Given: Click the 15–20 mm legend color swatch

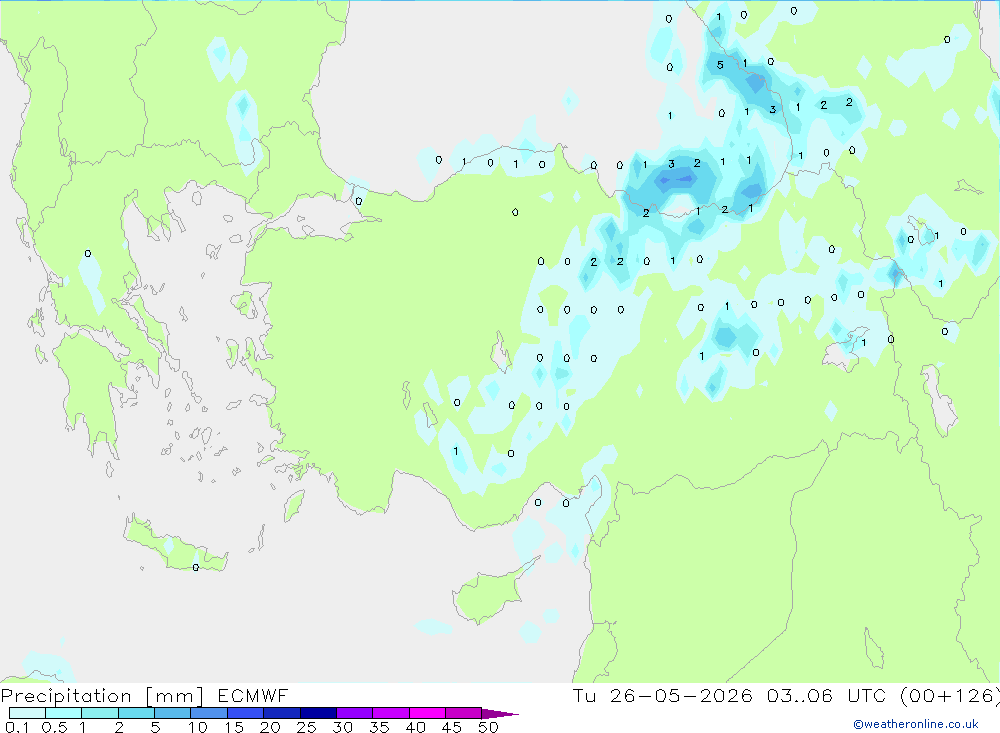Looking at the screenshot, I should [246, 713].
